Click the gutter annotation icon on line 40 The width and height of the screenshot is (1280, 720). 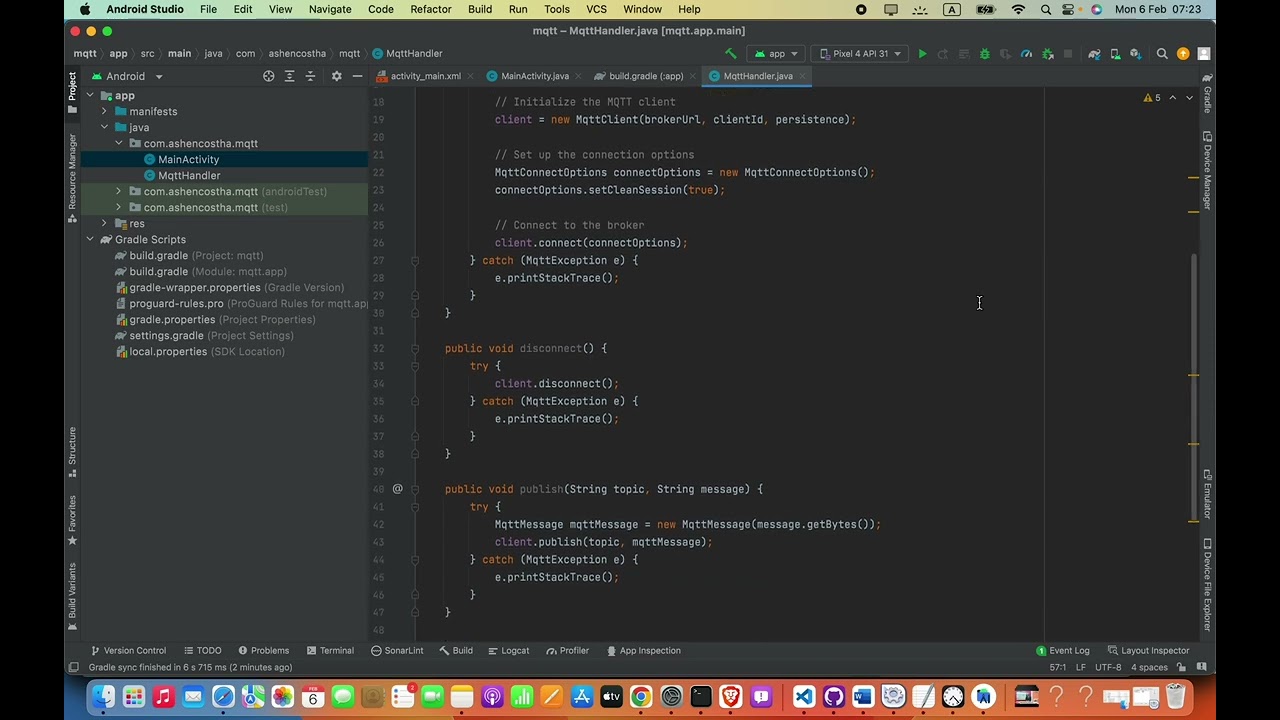pos(397,489)
